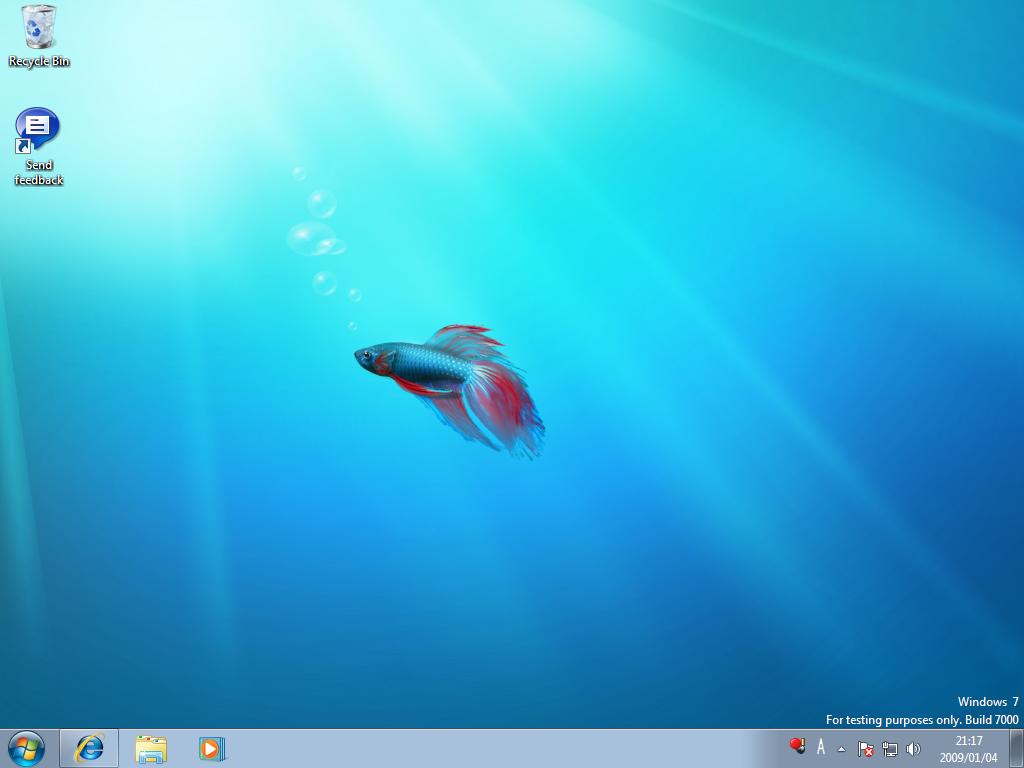The height and width of the screenshot is (768, 1024).
Task: Click the Show desktop button on the taskbar's right edge
Action: (1016, 748)
